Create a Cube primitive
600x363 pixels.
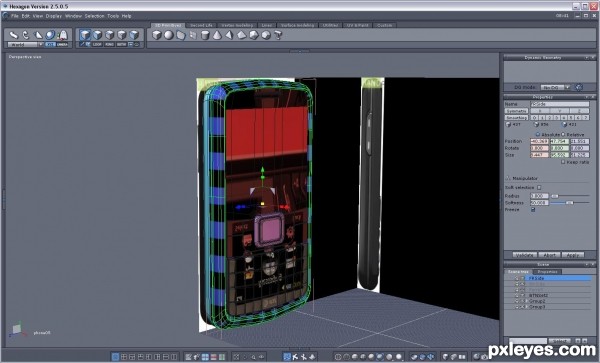157,35
